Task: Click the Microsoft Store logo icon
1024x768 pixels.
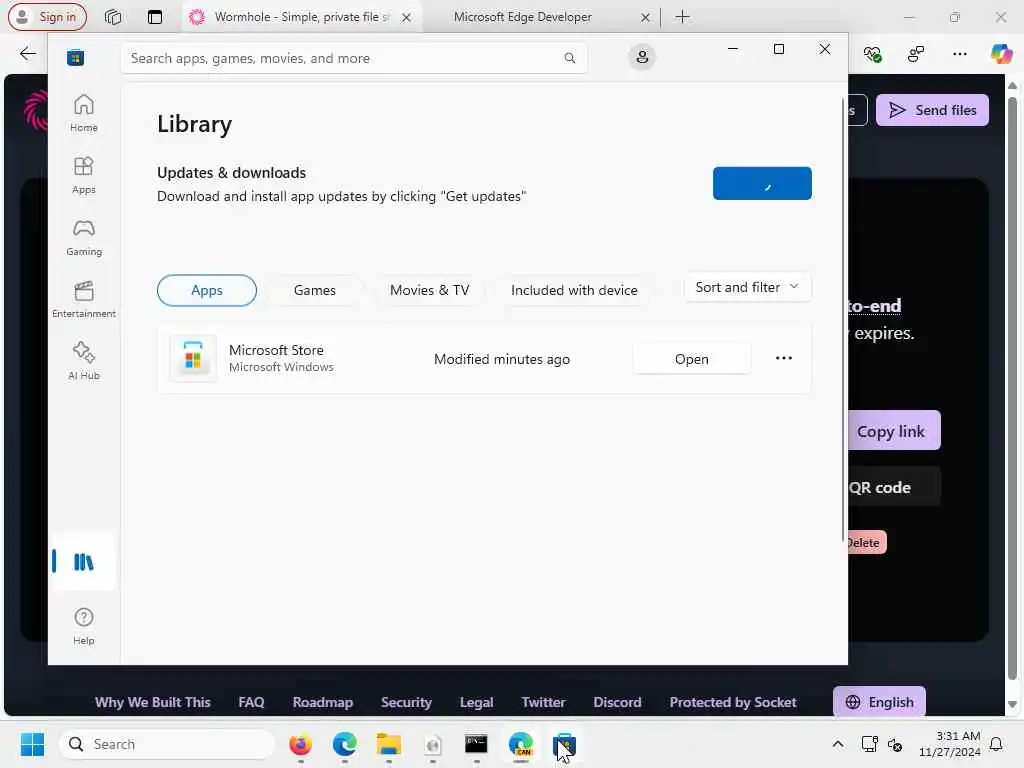Action: 76,58
